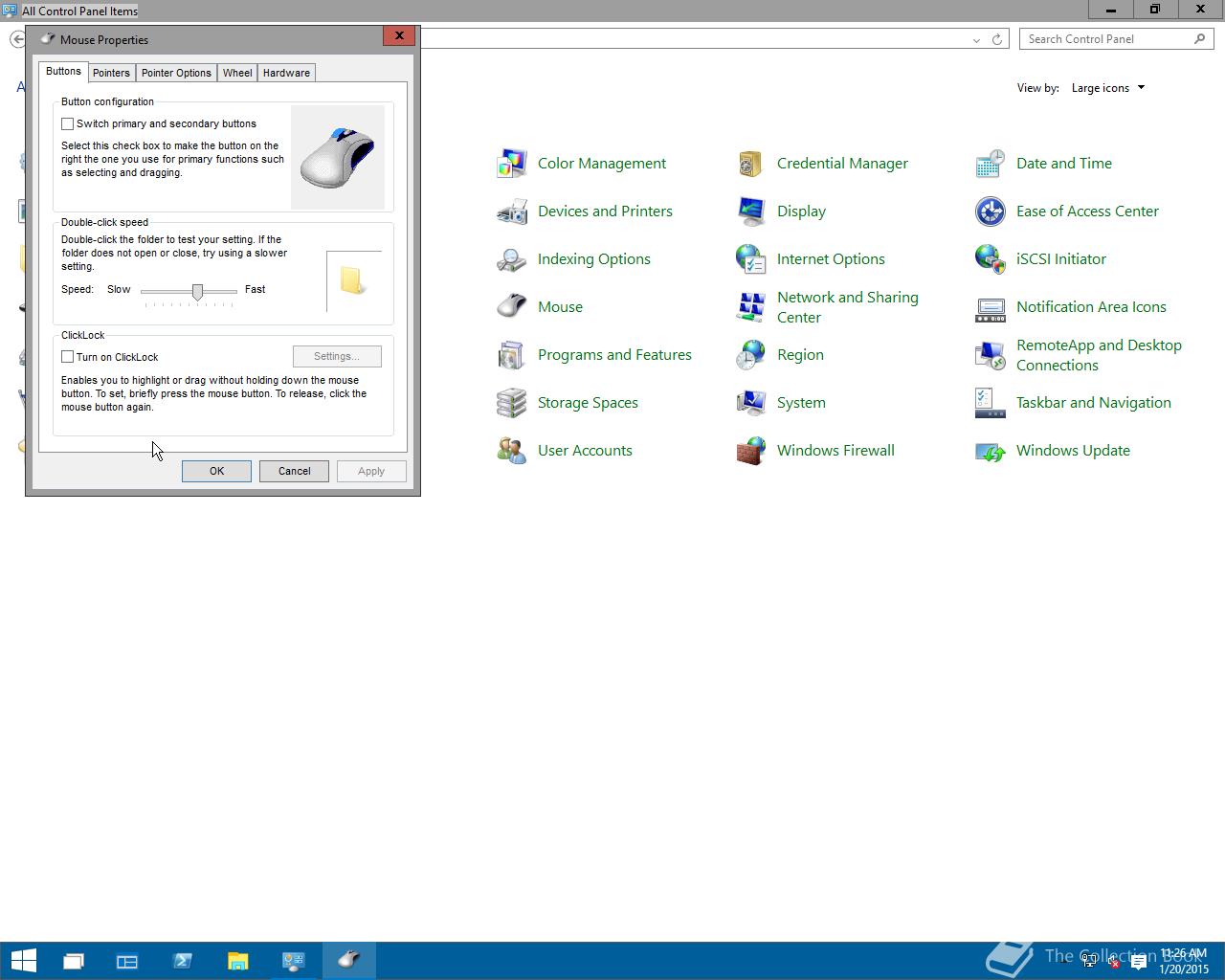The image size is (1225, 980).
Task: Click the Windows Start button
Action: point(23,960)
